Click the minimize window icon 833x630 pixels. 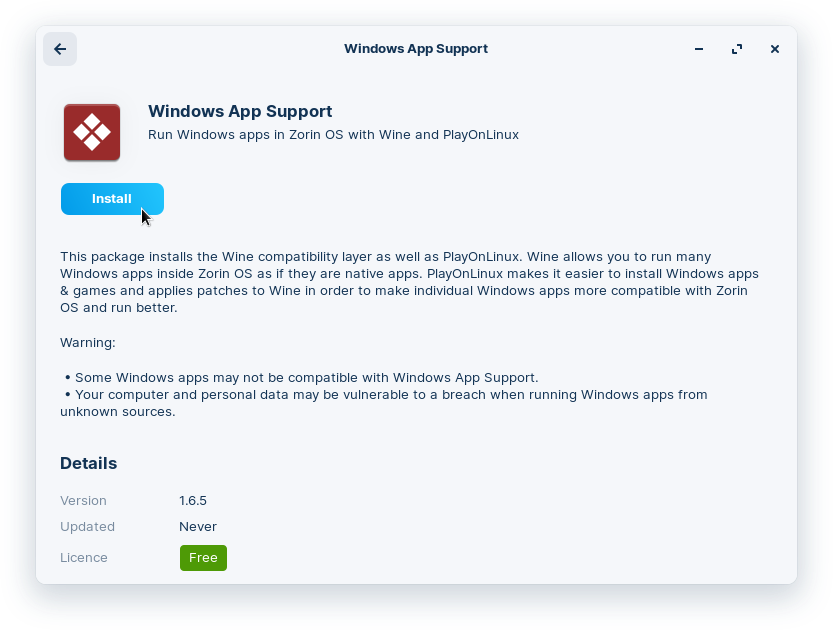[698, 48]
